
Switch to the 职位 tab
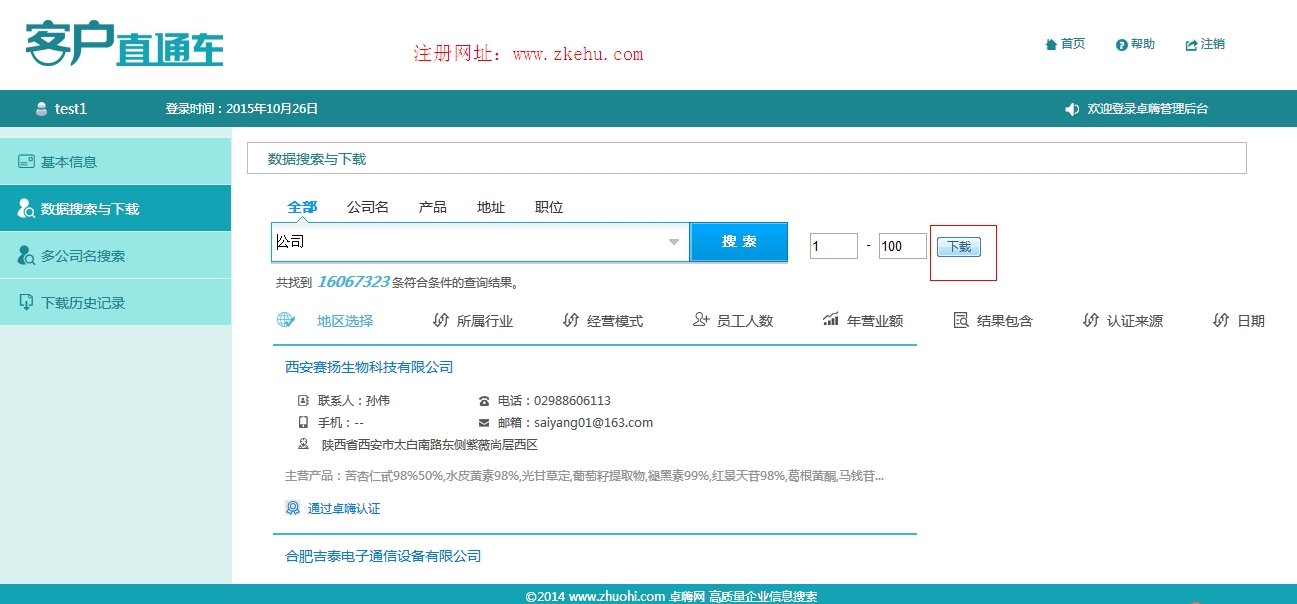click(548, 207)
